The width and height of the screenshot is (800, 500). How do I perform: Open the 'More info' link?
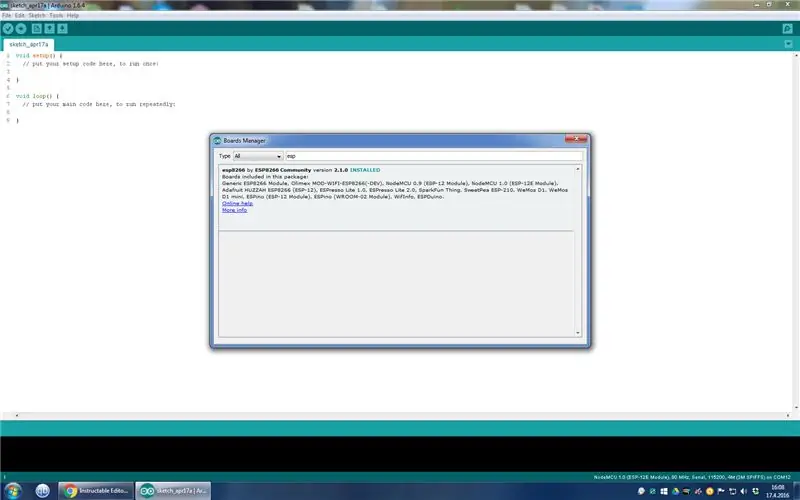click(235, 210)
